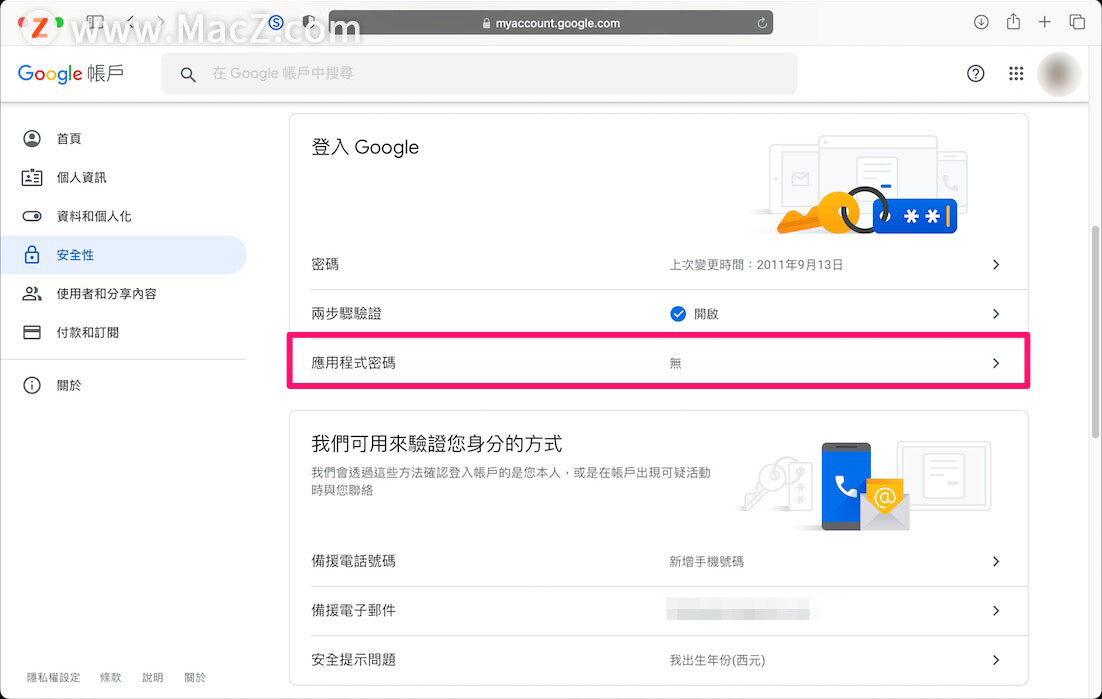The image size is (1102, 699).
Task: Click the Safari share icon
Action: 1013,22
